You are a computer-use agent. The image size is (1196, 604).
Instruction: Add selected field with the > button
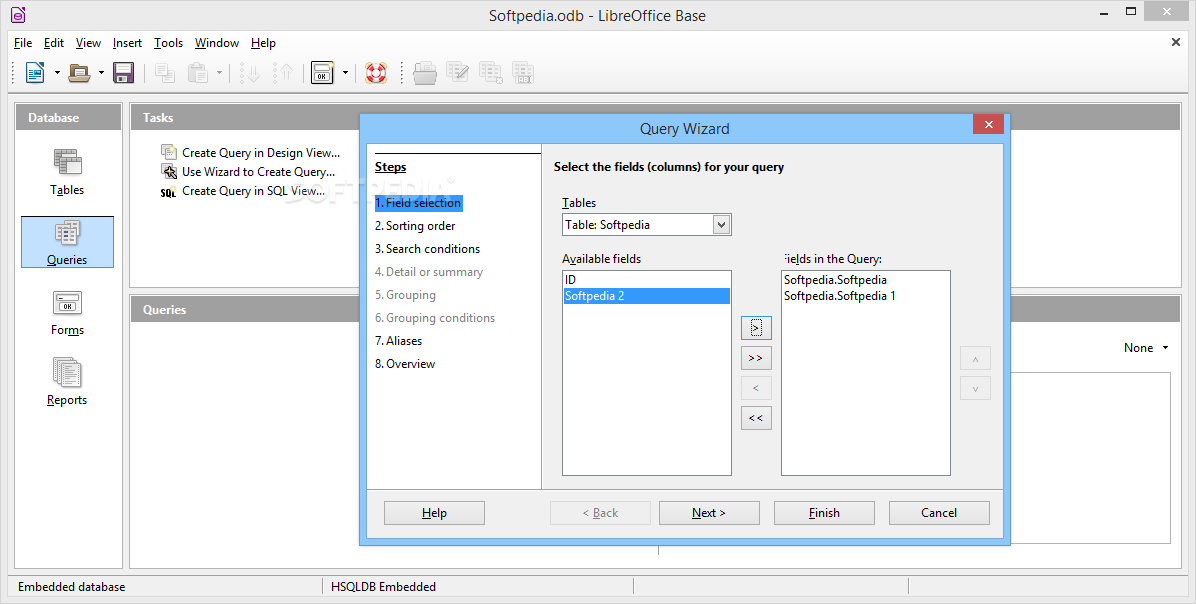pos(756,327)
